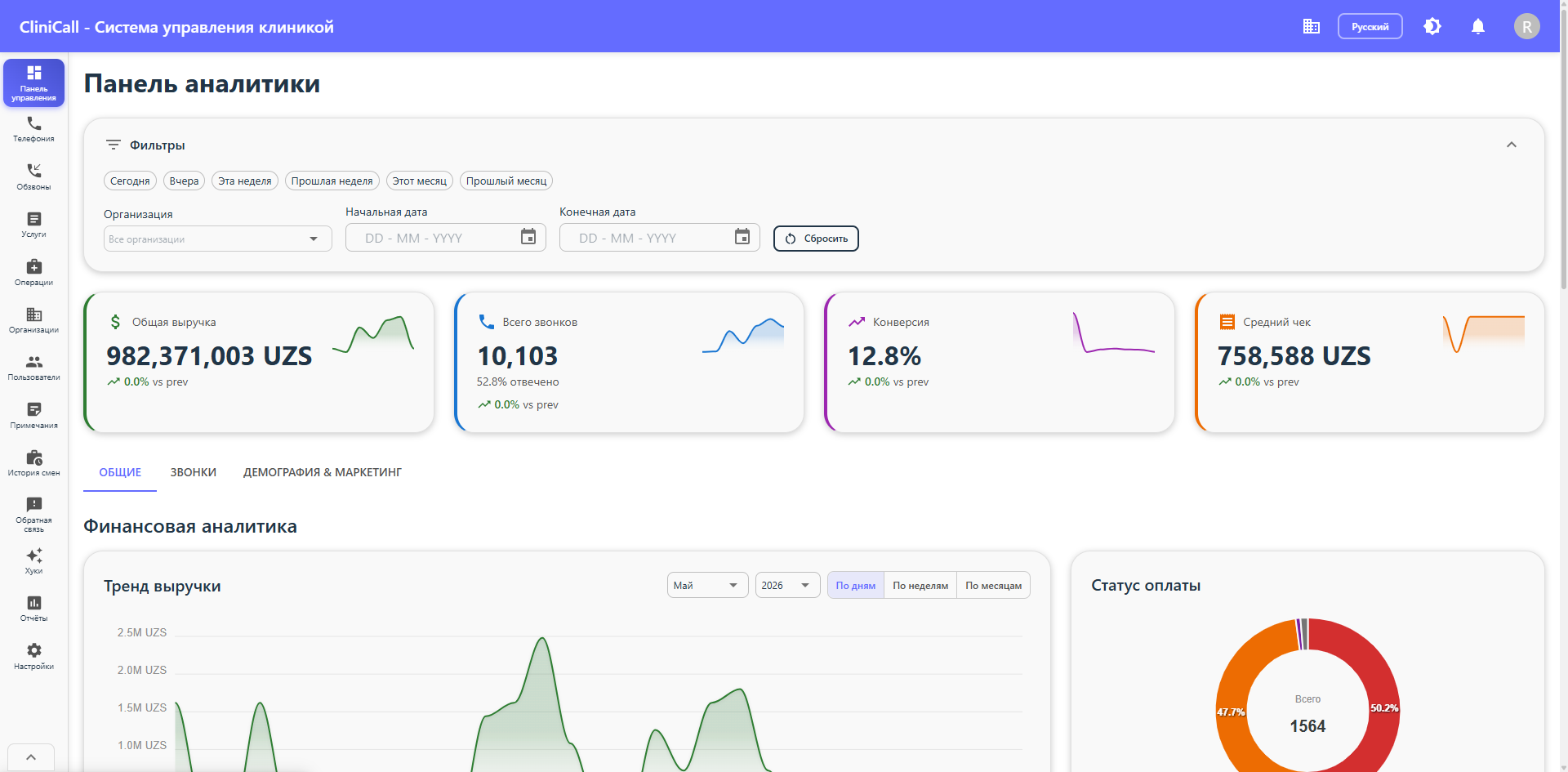Click the 12.8% conversion value
This screenshot has width=1568, height=772.
884,356
